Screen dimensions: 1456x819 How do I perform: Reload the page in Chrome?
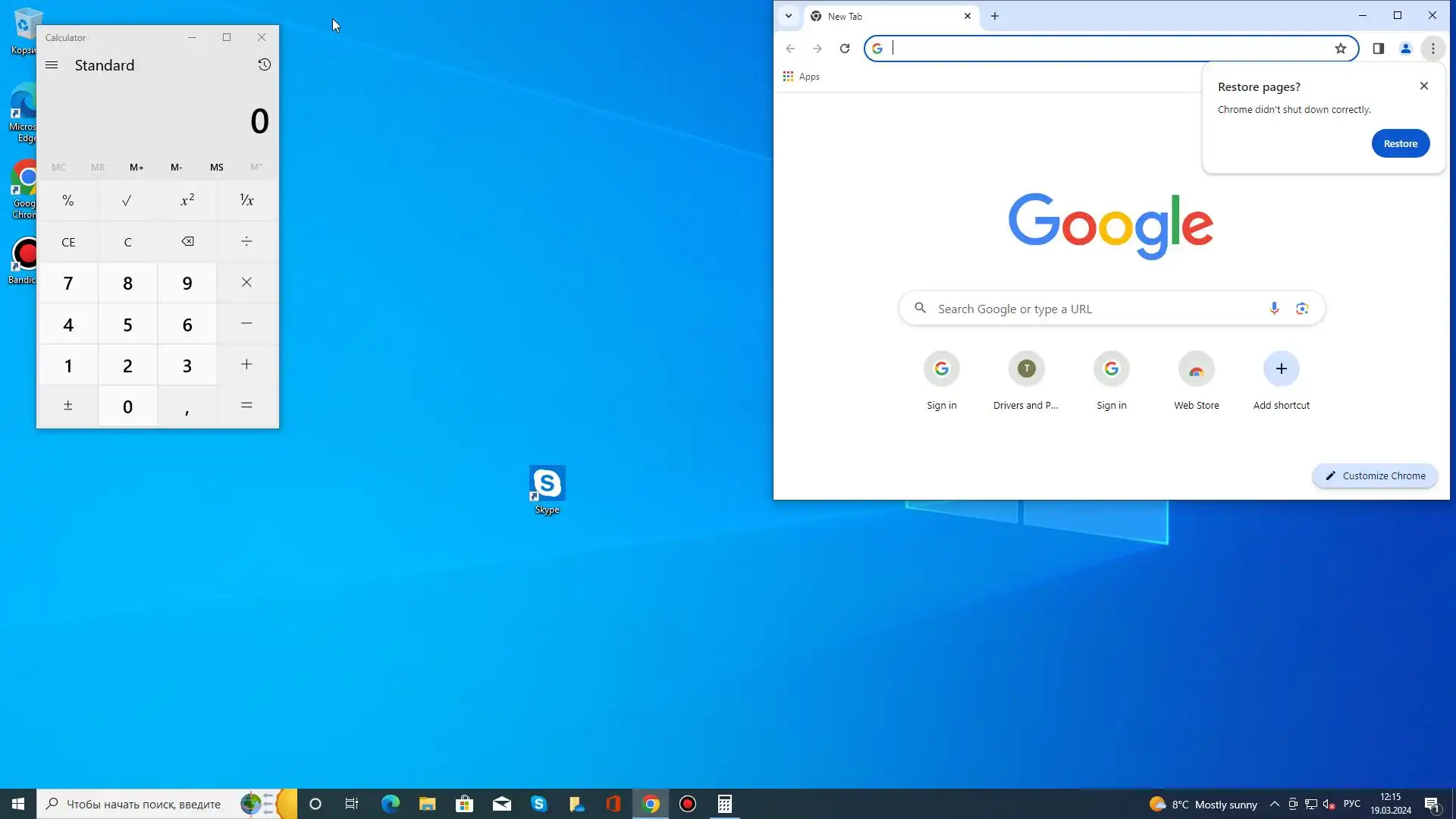(844, 49)
